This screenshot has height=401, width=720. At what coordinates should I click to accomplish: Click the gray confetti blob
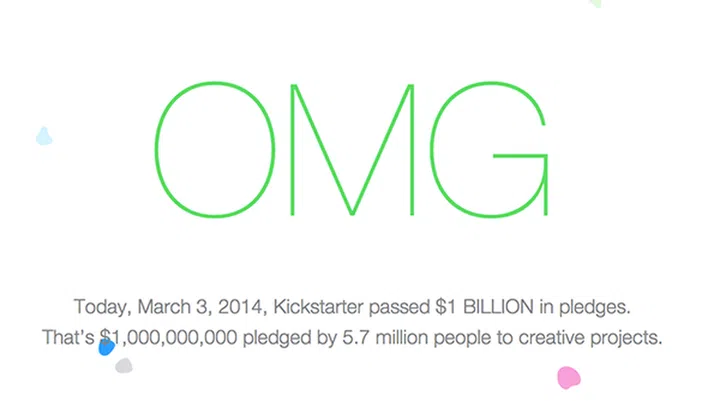[x=124, y=365]
